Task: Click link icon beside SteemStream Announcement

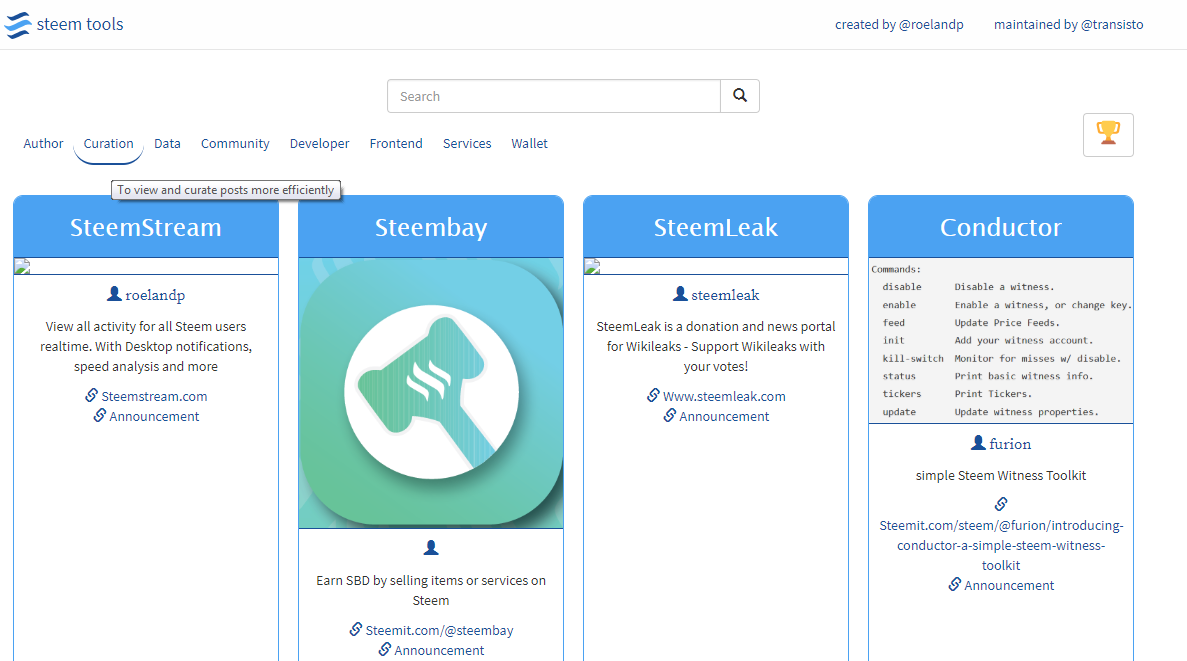Action: 99,415
